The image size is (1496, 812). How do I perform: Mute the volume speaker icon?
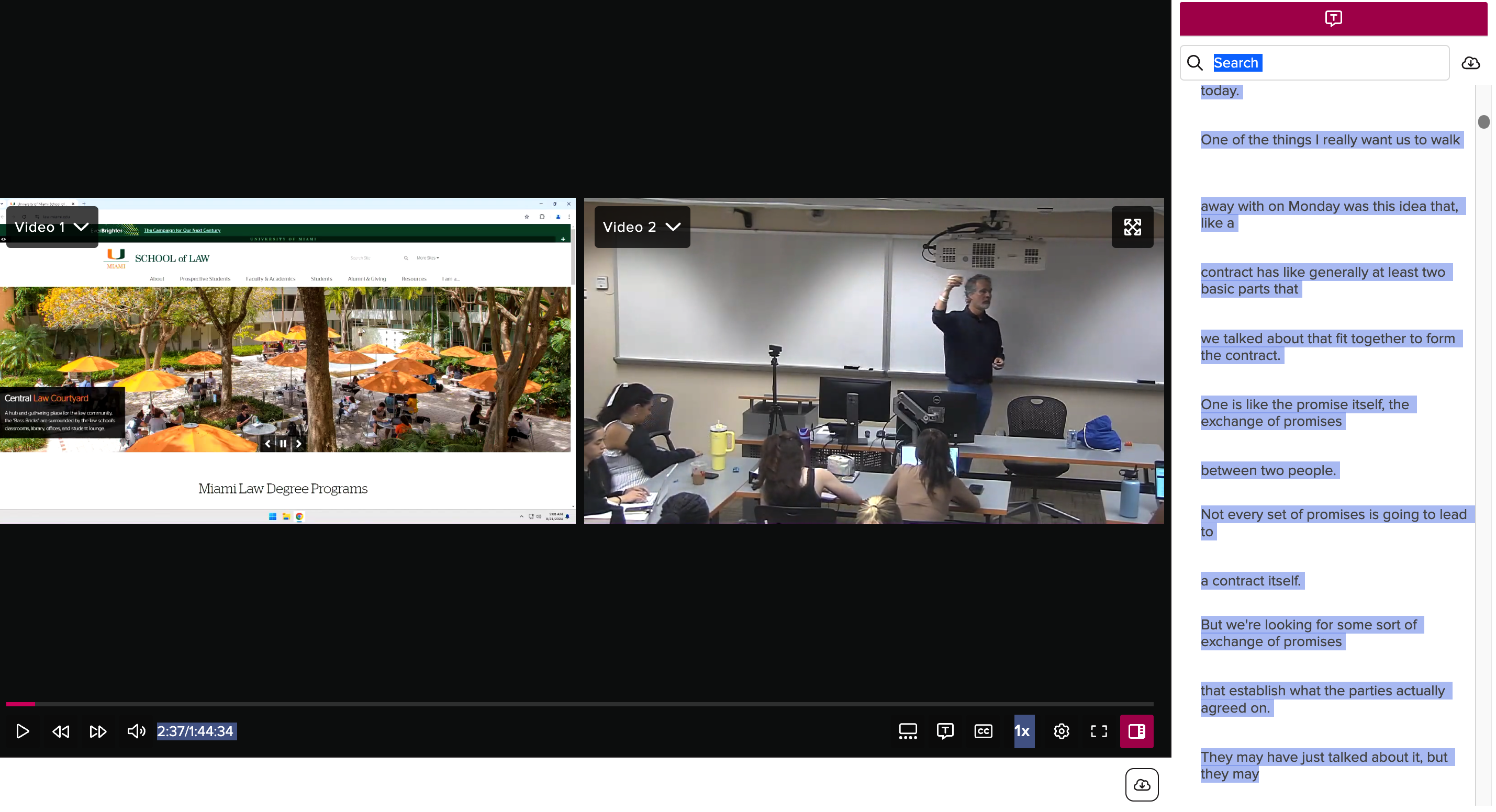[x=137, y=731]
